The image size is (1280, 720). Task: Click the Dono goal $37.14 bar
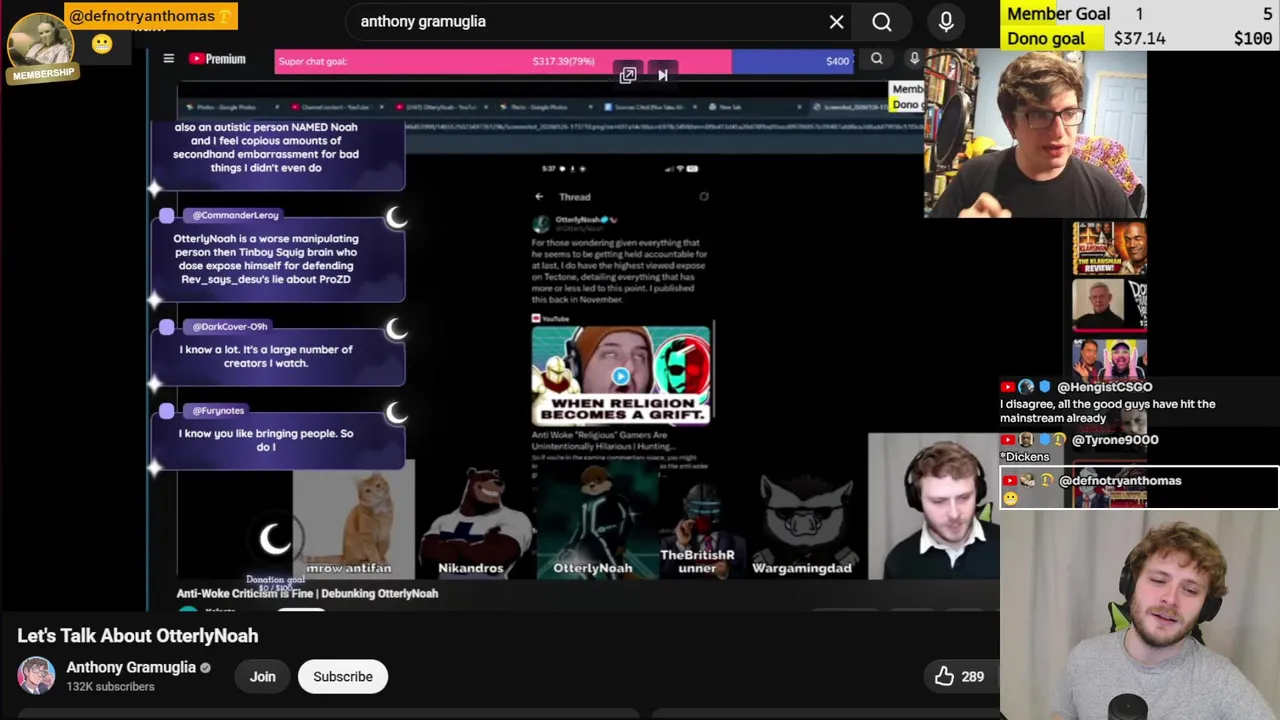[x=1140, y=38]
